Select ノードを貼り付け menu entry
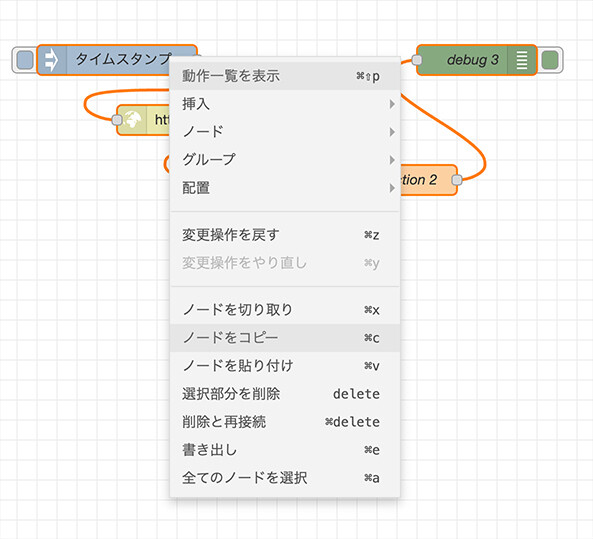This screenshot has height=539, width=593. point(285,366)
